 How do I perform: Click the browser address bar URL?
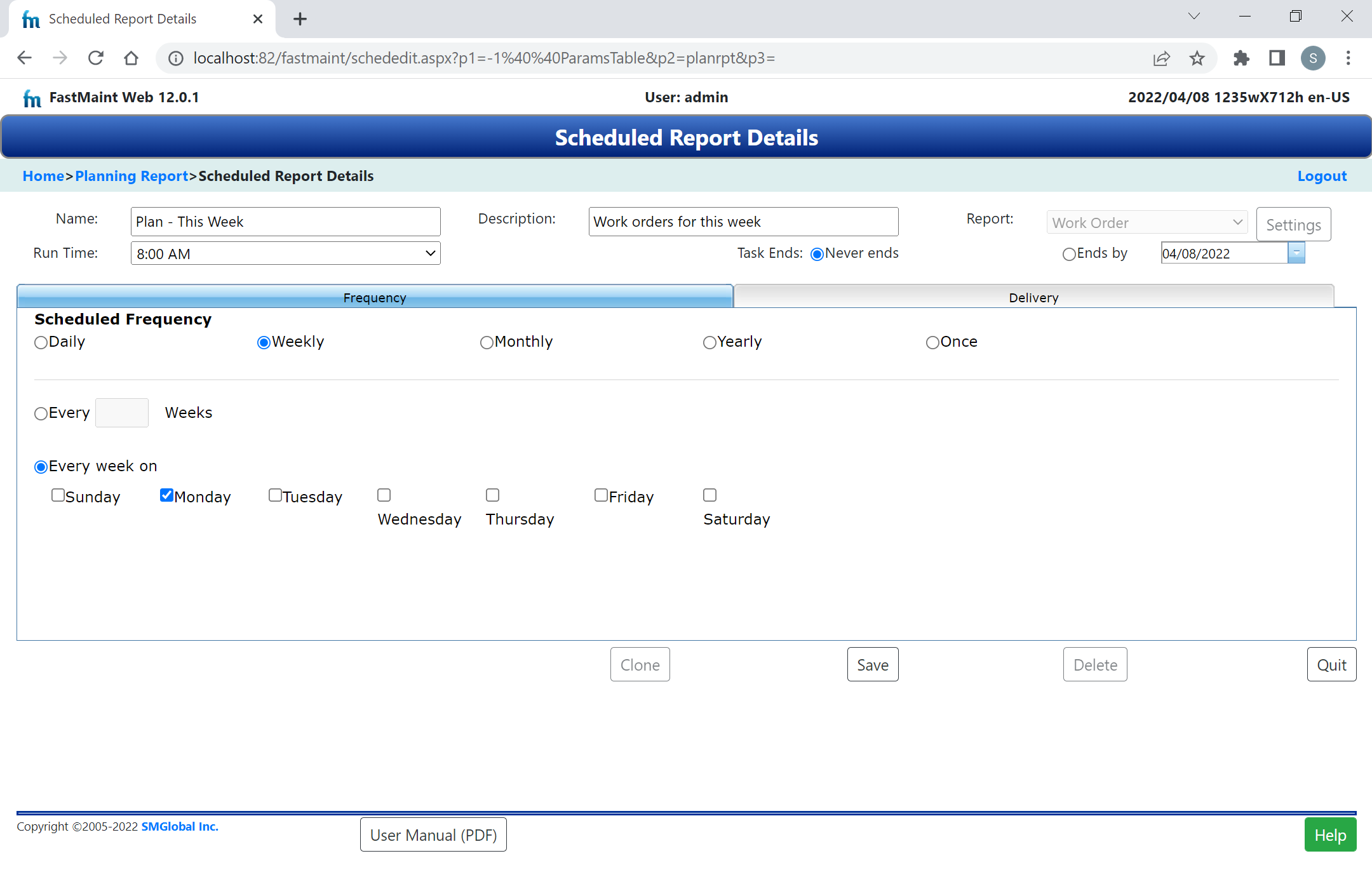tap(484, 58)
